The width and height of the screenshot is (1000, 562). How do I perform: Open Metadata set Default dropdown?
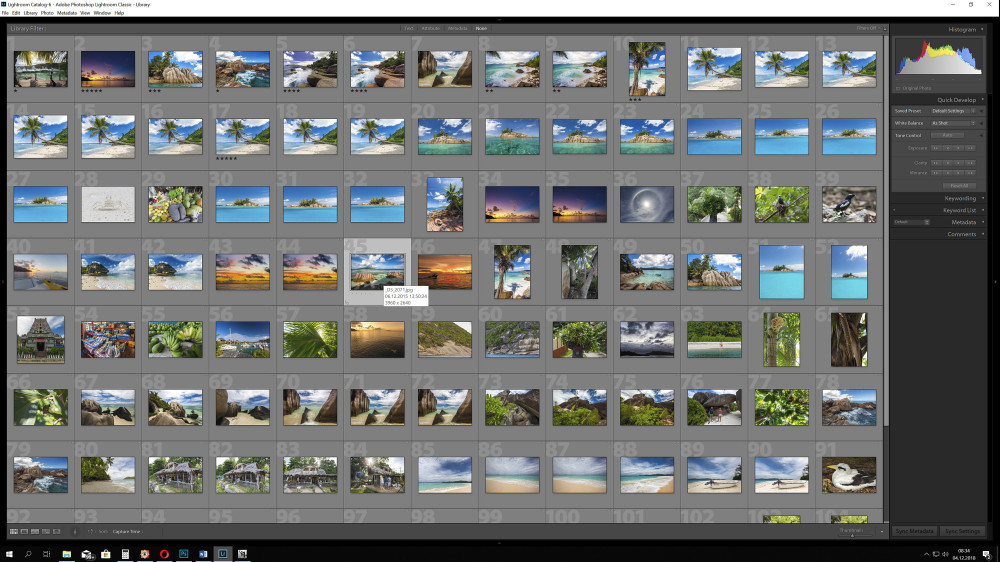(911, 222)
